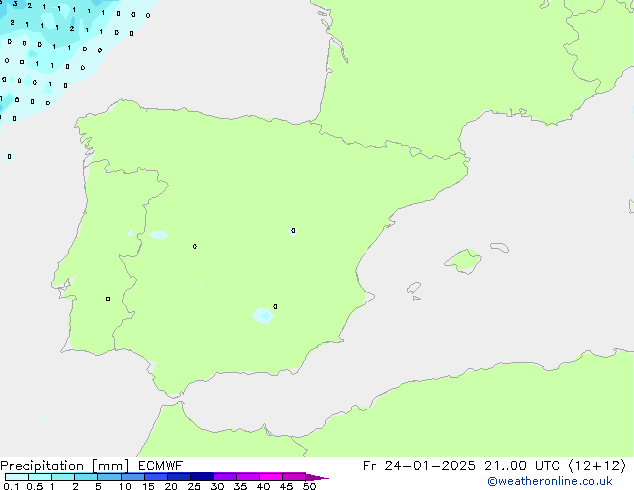The image size is (634, 490).
Task: Select the 15–20 mm legend swatch
Action: pos(155,477)
